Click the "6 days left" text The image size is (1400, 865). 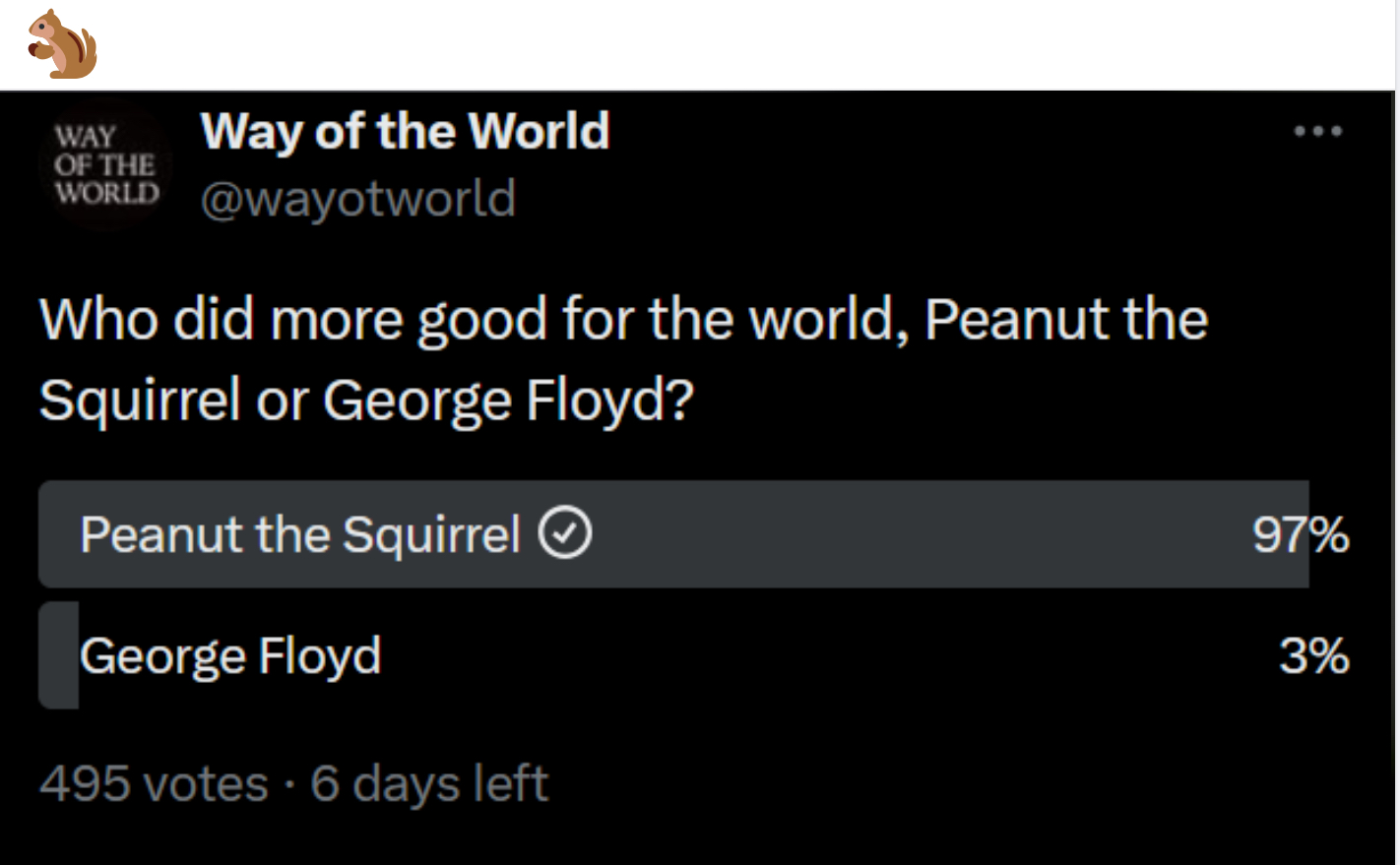(x=429, y=784)
